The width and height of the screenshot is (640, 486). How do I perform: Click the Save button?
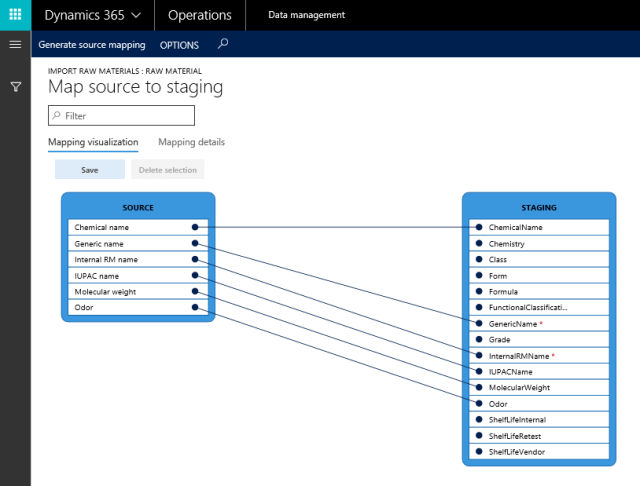tap(90, 170)
